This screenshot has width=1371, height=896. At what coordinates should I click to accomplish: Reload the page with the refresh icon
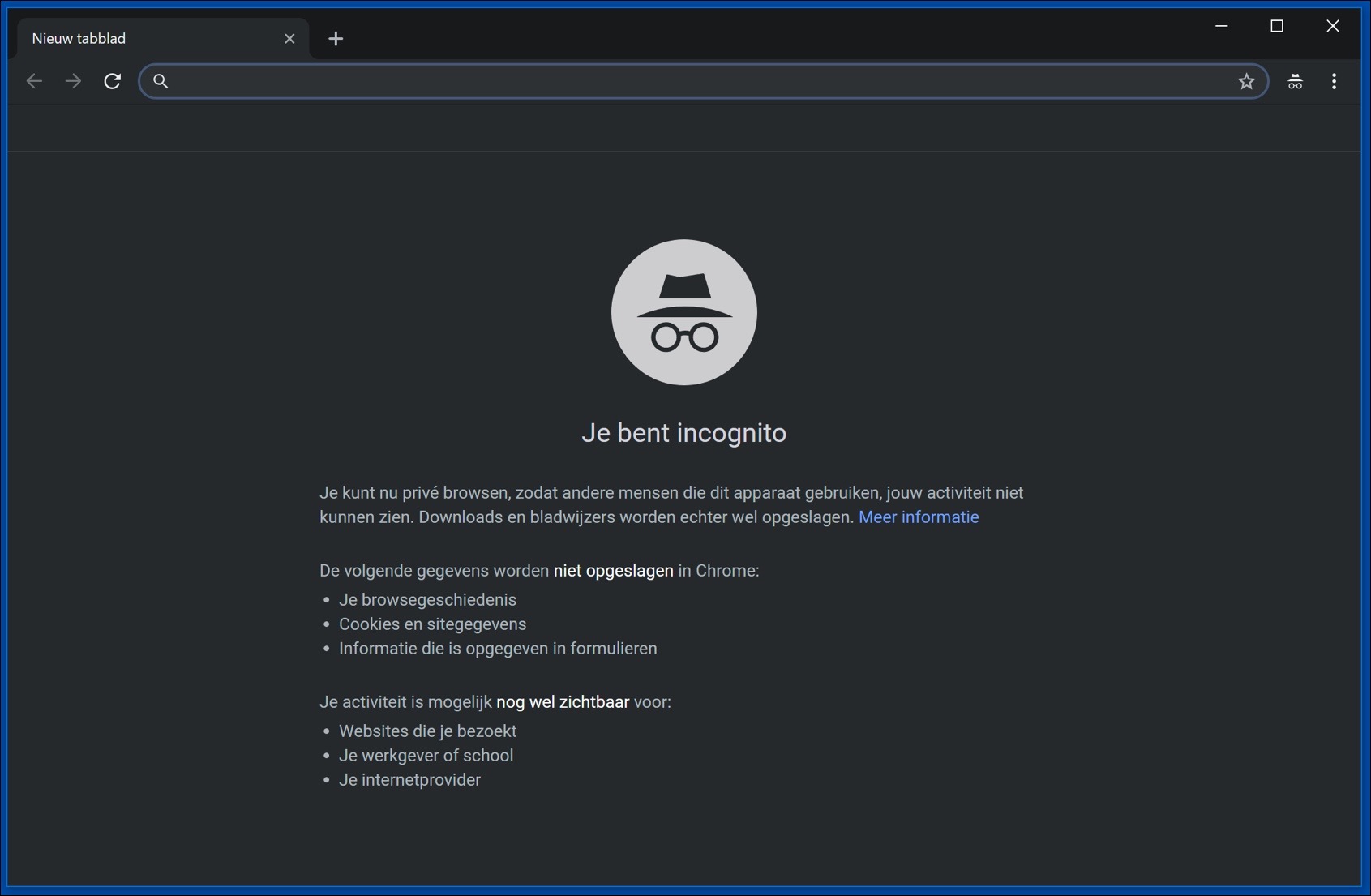pos(113,81)
